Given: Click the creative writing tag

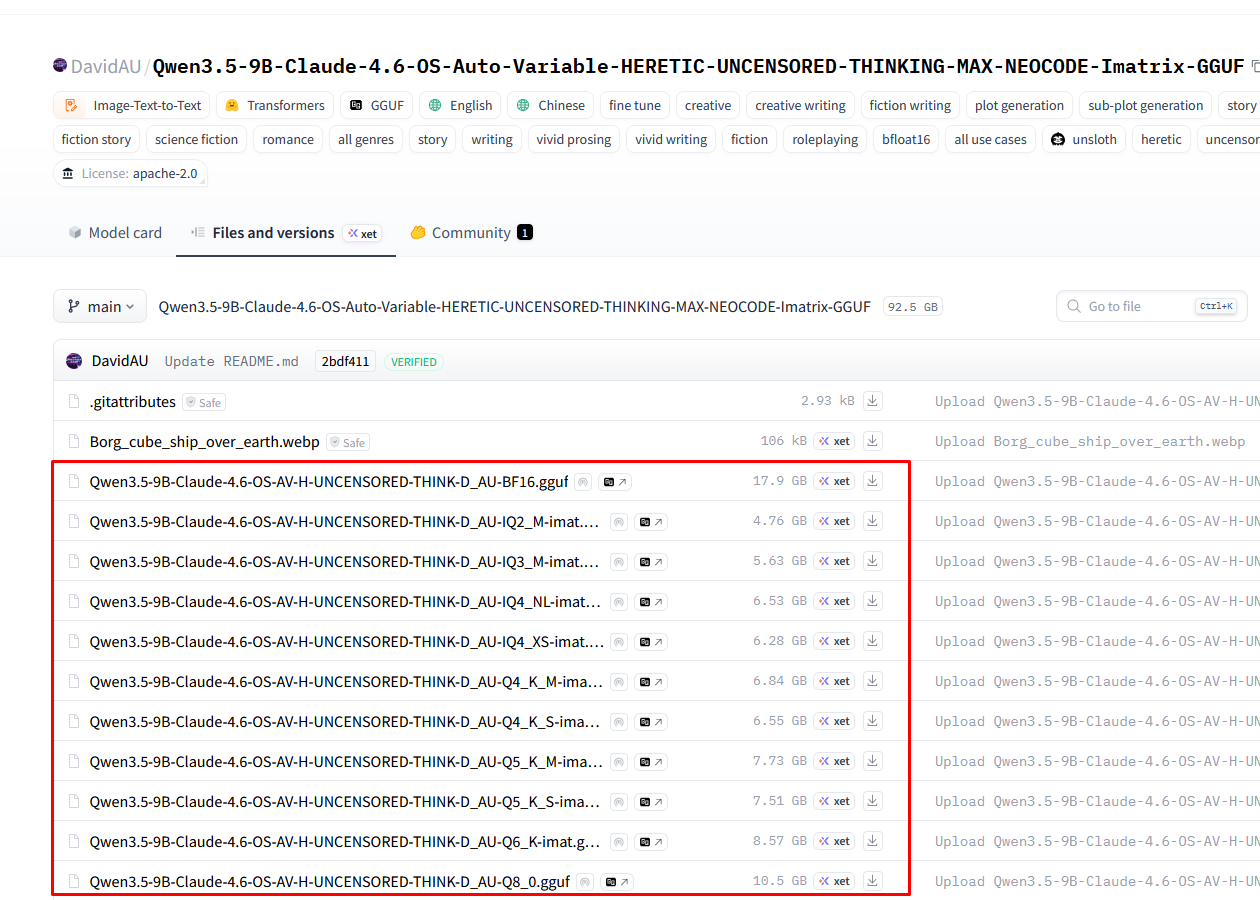Looking at the screenshot, I should [x=800, y=105].
